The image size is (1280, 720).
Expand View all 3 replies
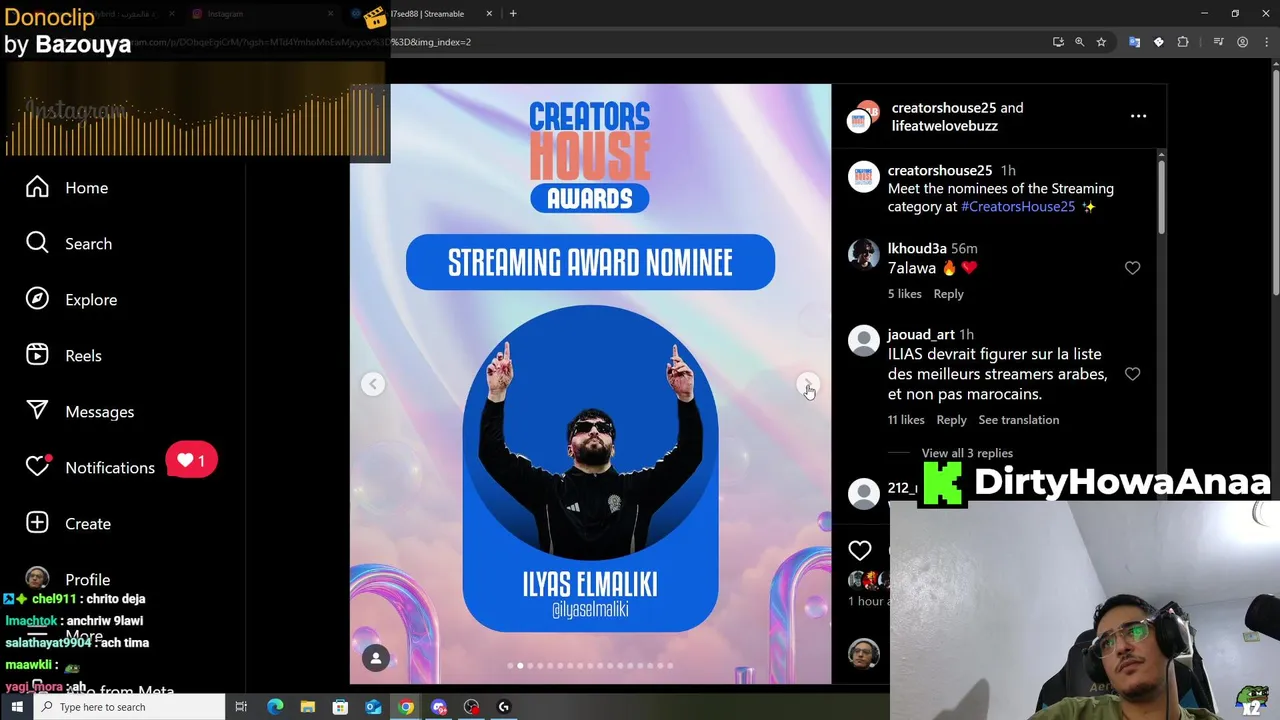pos(967,453)
